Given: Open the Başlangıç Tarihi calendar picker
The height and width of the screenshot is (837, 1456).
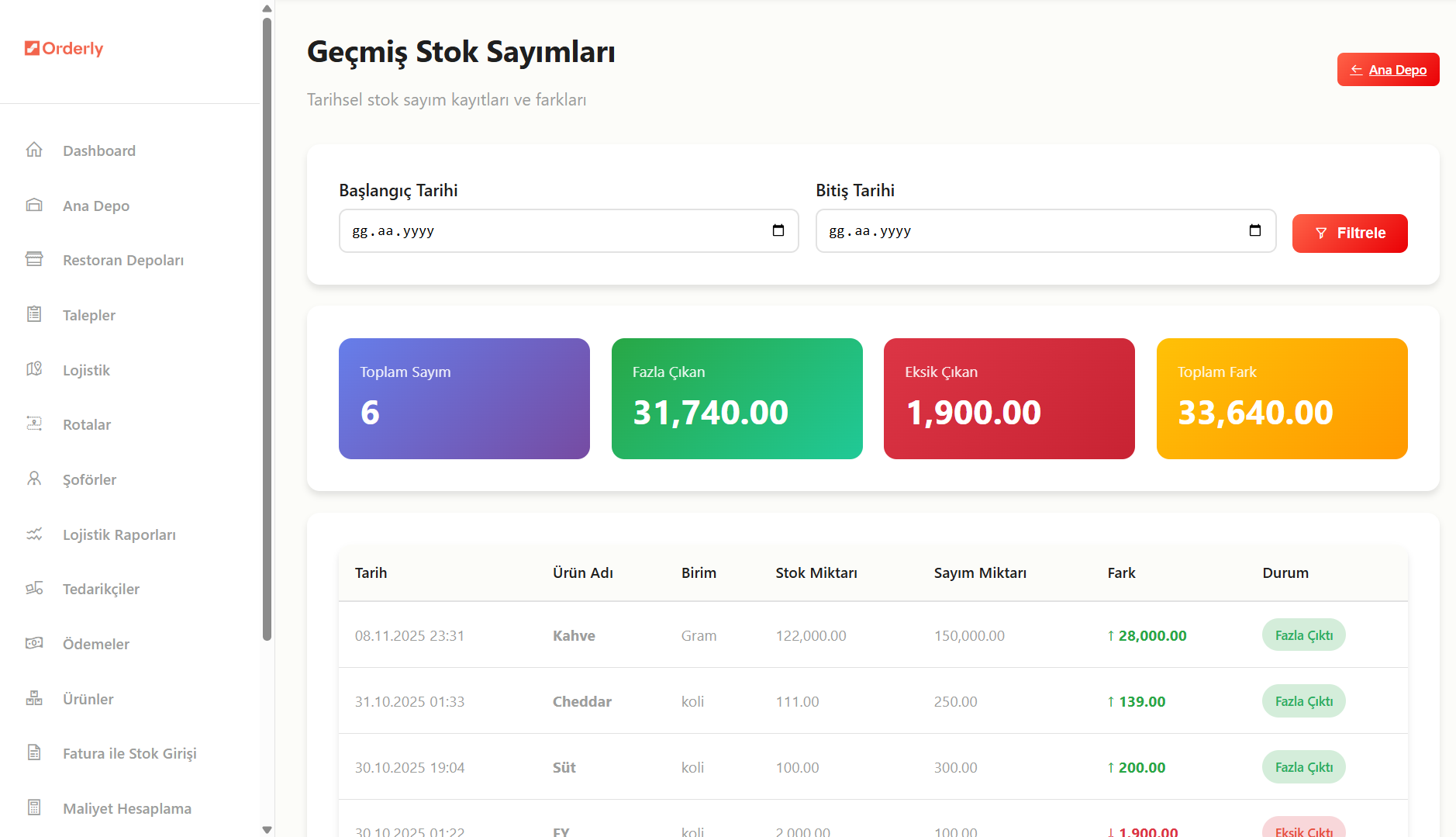Looking at the screenshot, I should (x=778, y=230).
